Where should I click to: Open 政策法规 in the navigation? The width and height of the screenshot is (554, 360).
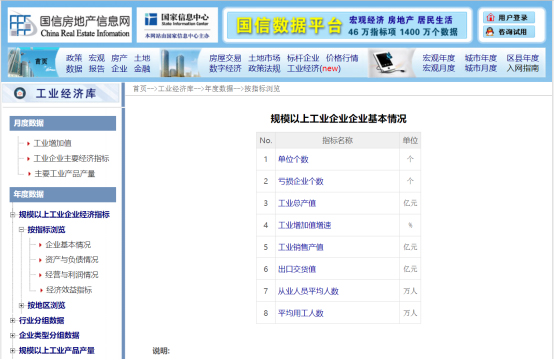tap(264, 69)
